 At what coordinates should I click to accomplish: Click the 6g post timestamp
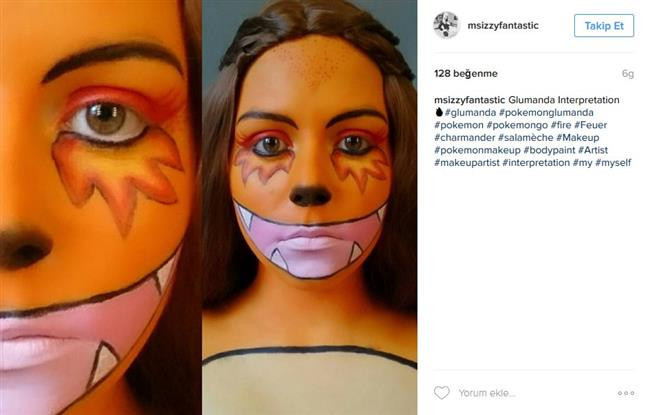coord(627,74)
